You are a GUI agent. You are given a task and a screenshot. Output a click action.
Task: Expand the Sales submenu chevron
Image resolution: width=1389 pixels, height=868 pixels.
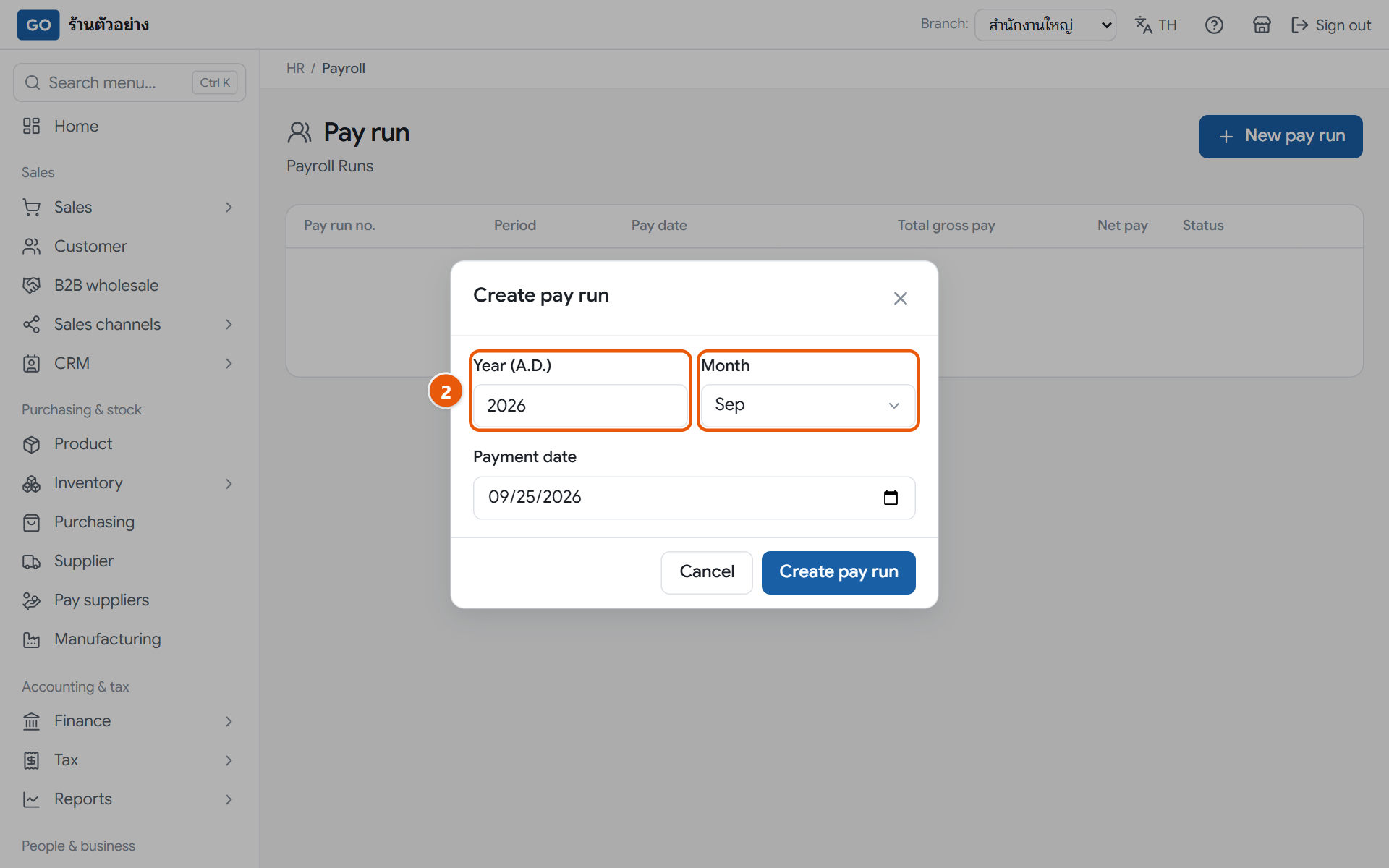point(229,207)
